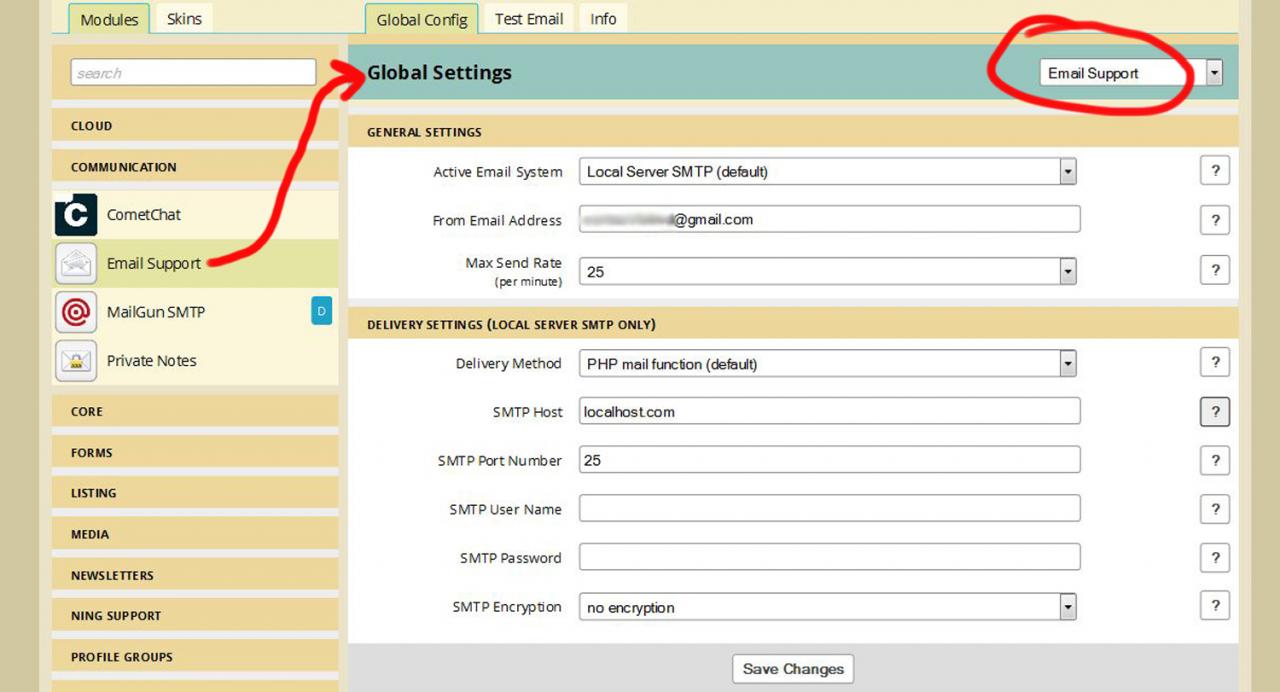The image size is (1280, 692).
Task: Show help for SMTP Host field
Action: pos(1215,411)
